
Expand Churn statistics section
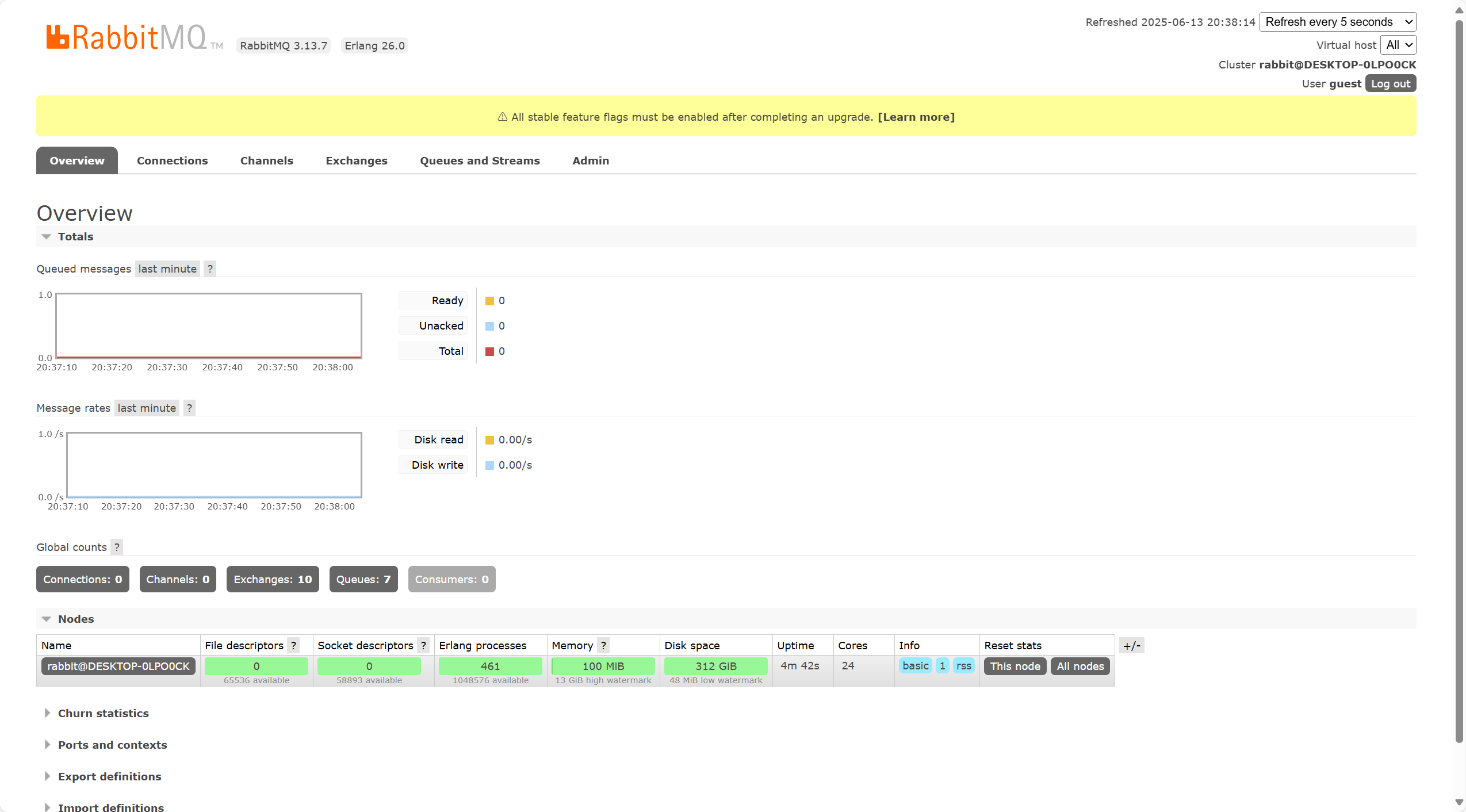pyautogui.click(x=103, y=713)
